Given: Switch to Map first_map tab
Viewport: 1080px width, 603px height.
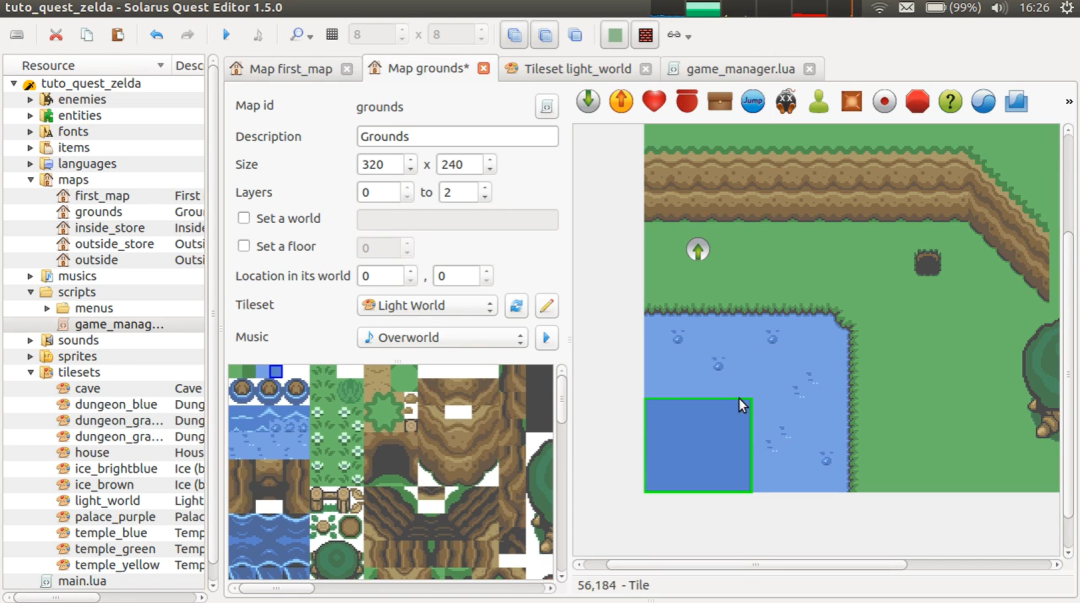Looking at the screenshot, I should (290, 69).
